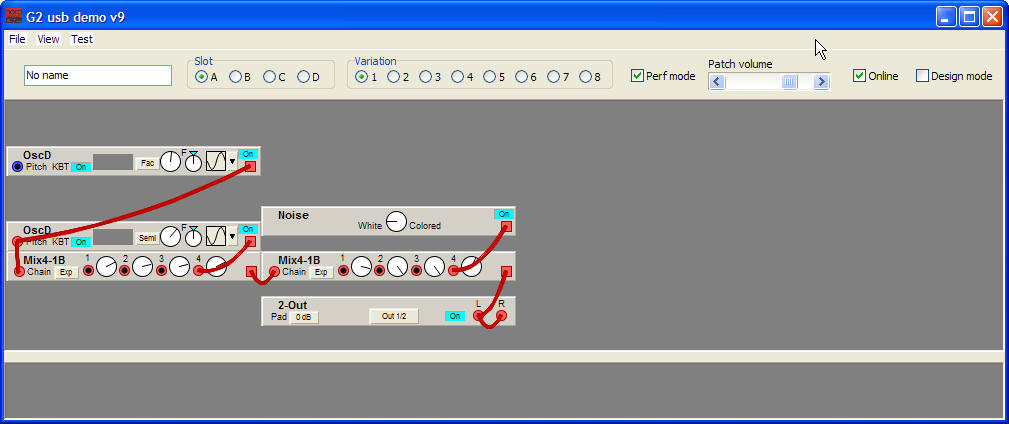Open the second OscD waveform dropdown arrow
Screen dimensions: 1009x424
click(x=233, y=237)
